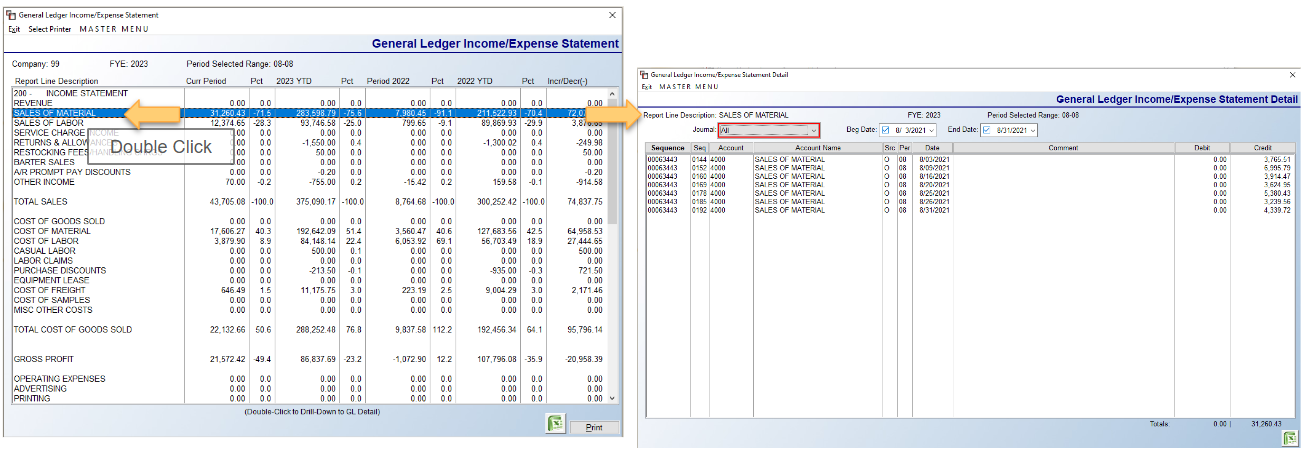Click scroll-up arrow of statement list scrollbar
The height and width of the screenshot is (453, 1304).
pos(614,93)
